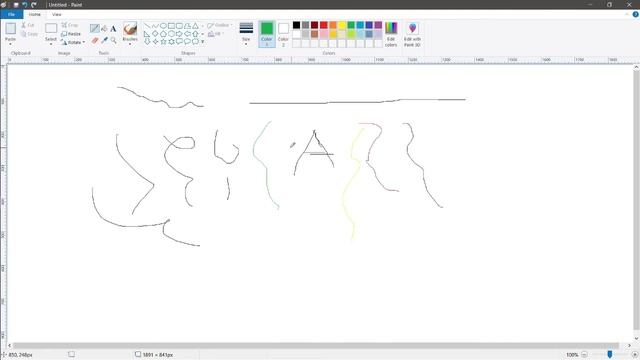The image size is (640, 360).
Task: Open Paint help with the question mark
Action: coord(635,14)
